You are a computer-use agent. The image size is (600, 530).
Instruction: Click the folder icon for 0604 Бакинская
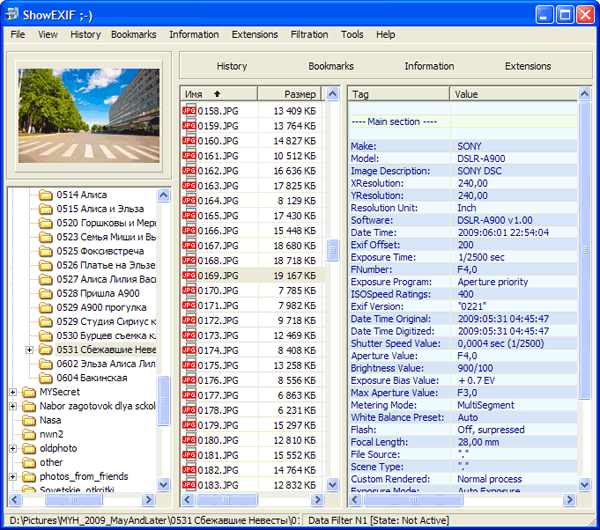(45, 378)
